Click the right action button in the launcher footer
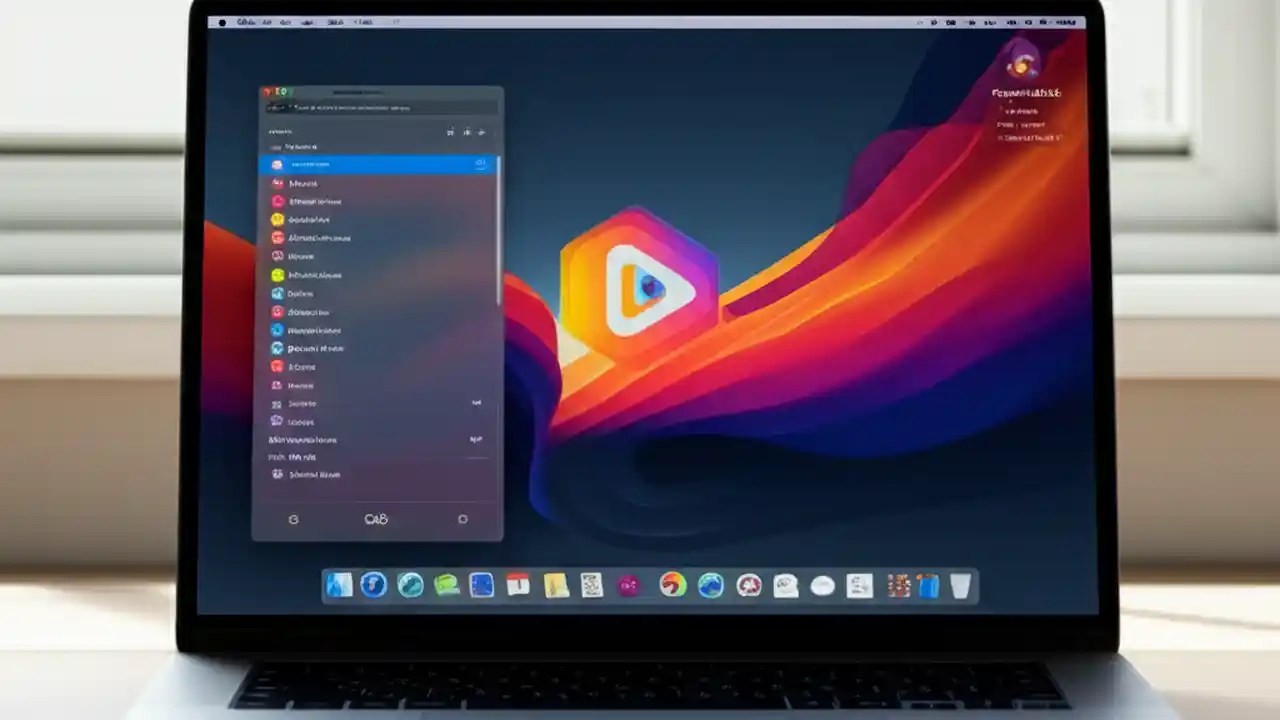Viewport: 1280px width, 720px height. coord(462,519)
